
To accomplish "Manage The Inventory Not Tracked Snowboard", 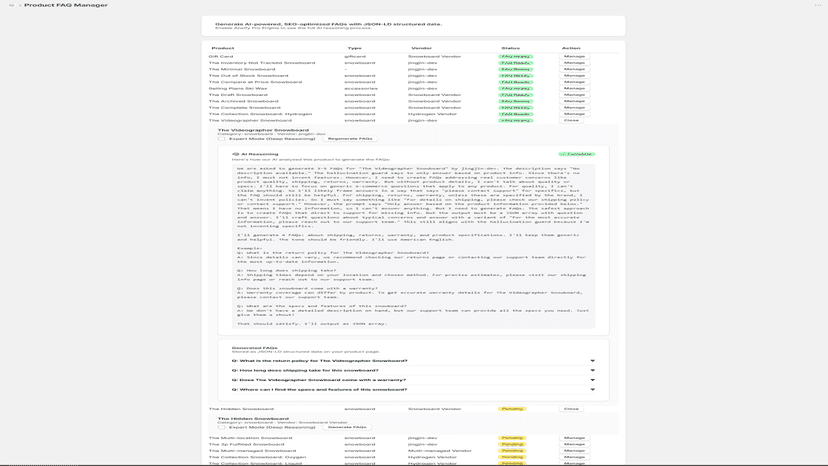I will pyautogui.click(x=575, y=63).
